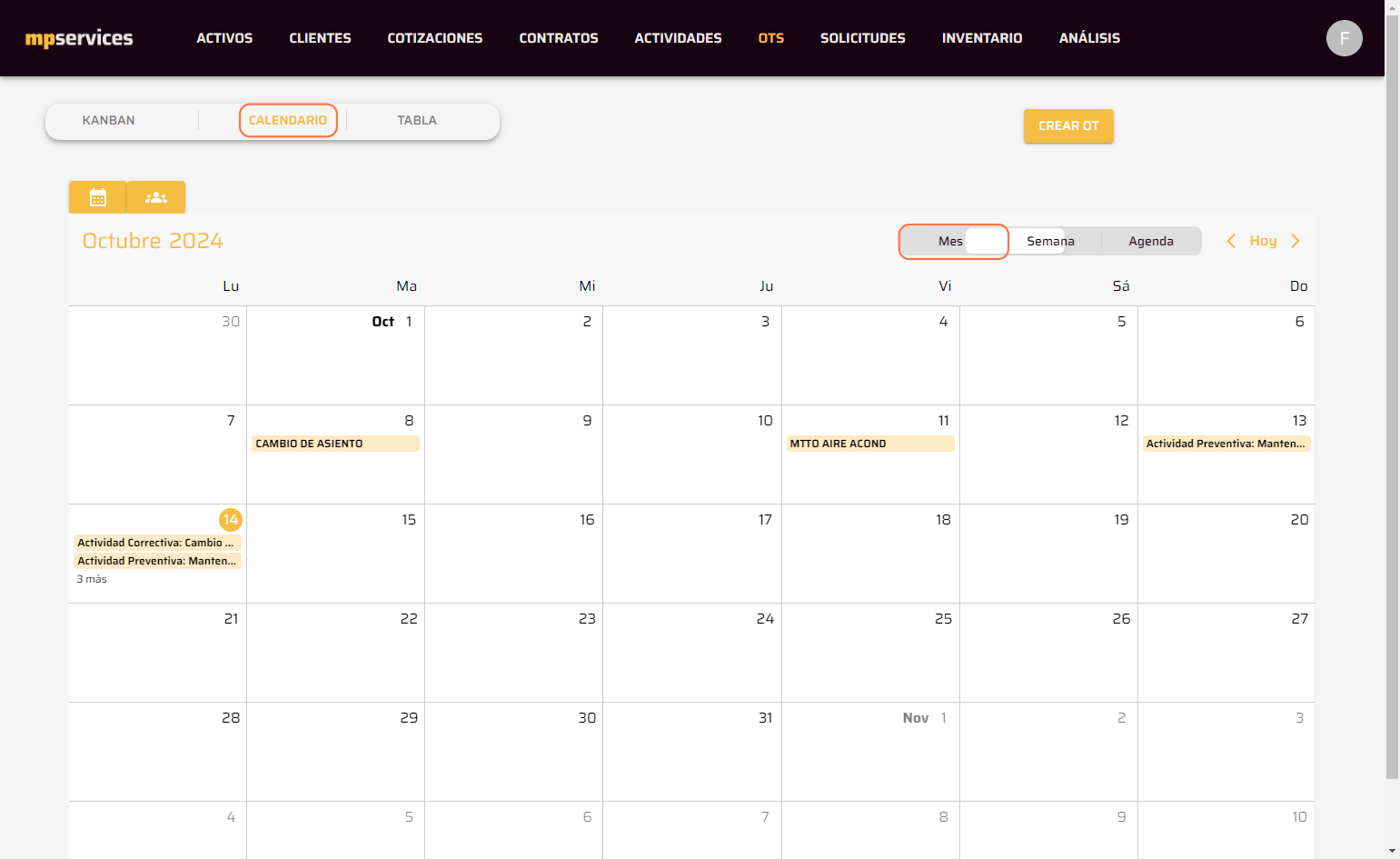Switch to TABLA view tab
The image size is (1400, 859).
click(x=417, y=120)
